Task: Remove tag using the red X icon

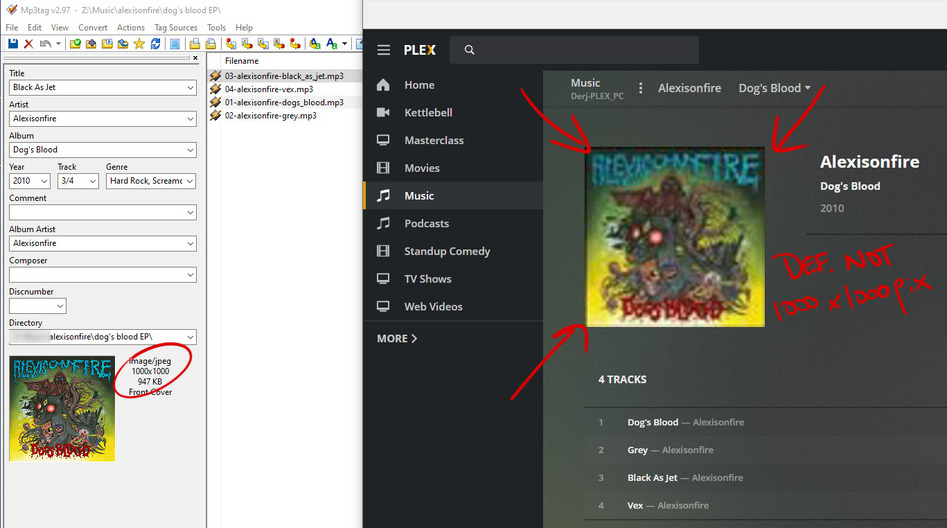Action: point(28,43)
